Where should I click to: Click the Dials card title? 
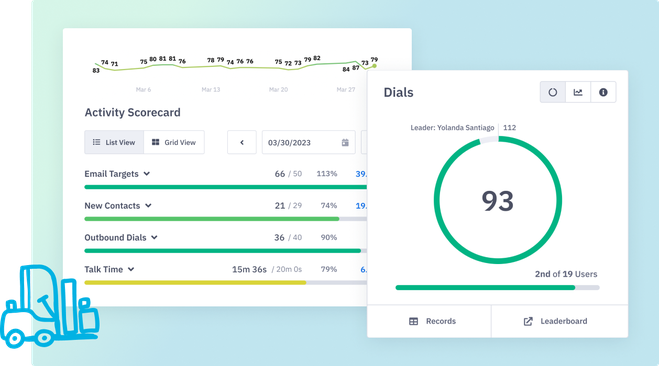point(398,92)
